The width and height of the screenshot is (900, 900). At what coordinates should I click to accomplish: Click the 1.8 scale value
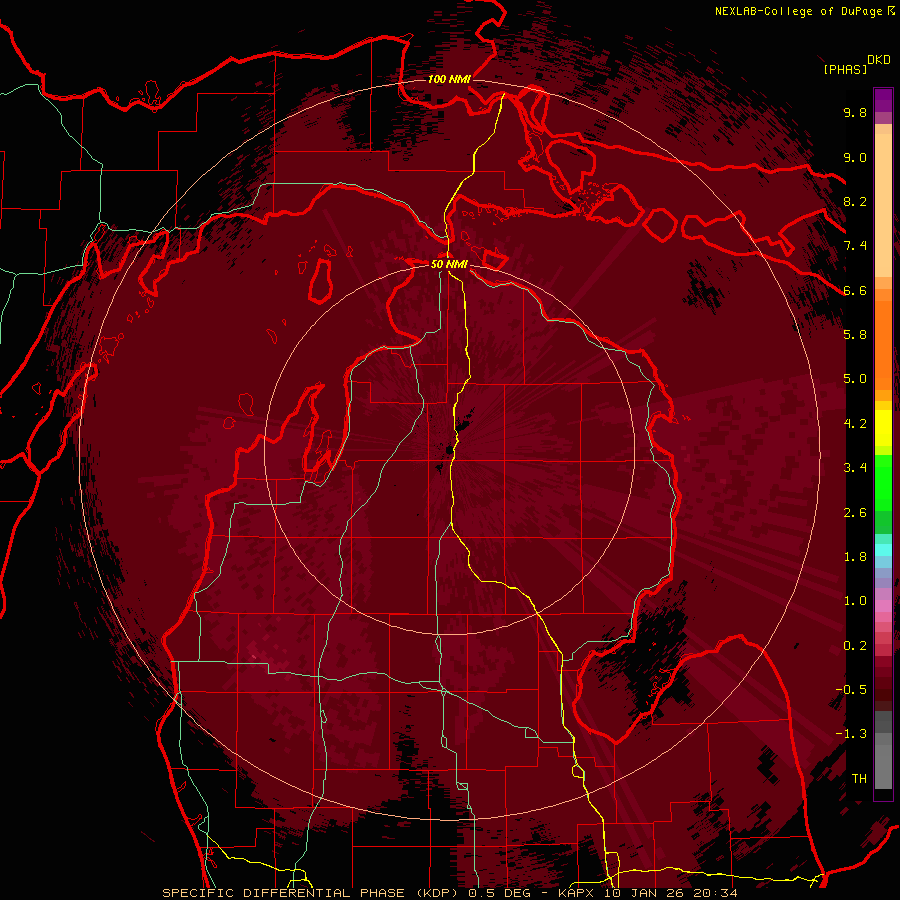coord(855,557)
